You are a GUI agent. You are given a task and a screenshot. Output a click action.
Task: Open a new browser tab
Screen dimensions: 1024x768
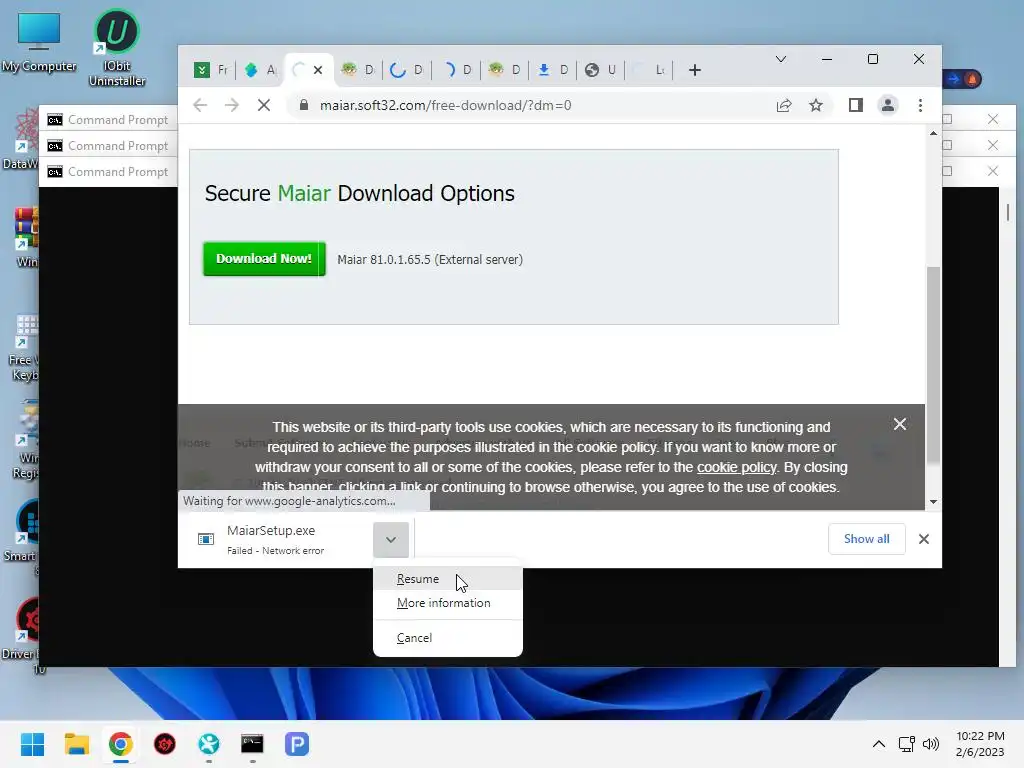click(x=695, y=70)
